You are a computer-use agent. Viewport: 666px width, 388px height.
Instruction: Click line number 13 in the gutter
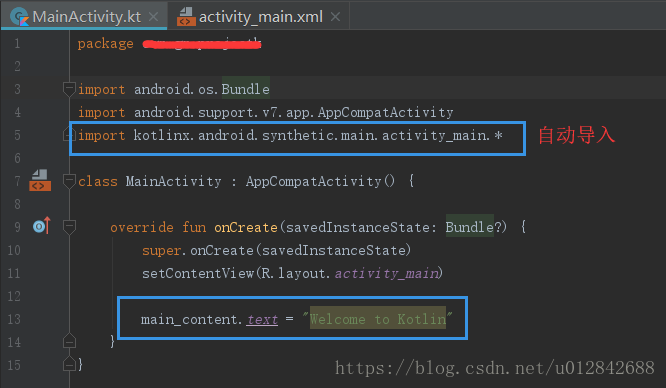(14, 319)
